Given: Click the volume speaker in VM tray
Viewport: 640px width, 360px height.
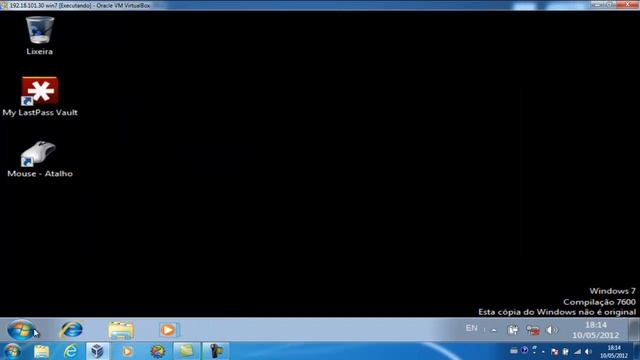Looking at the screenshot, I should tap(551, 330).
